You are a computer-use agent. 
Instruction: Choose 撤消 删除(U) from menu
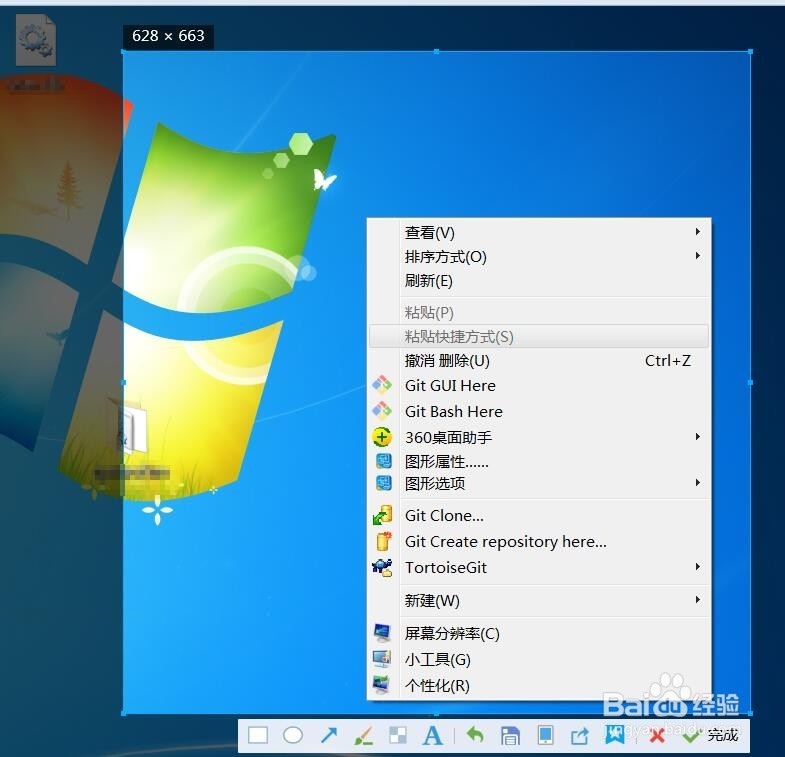click(x=539, y=360)
